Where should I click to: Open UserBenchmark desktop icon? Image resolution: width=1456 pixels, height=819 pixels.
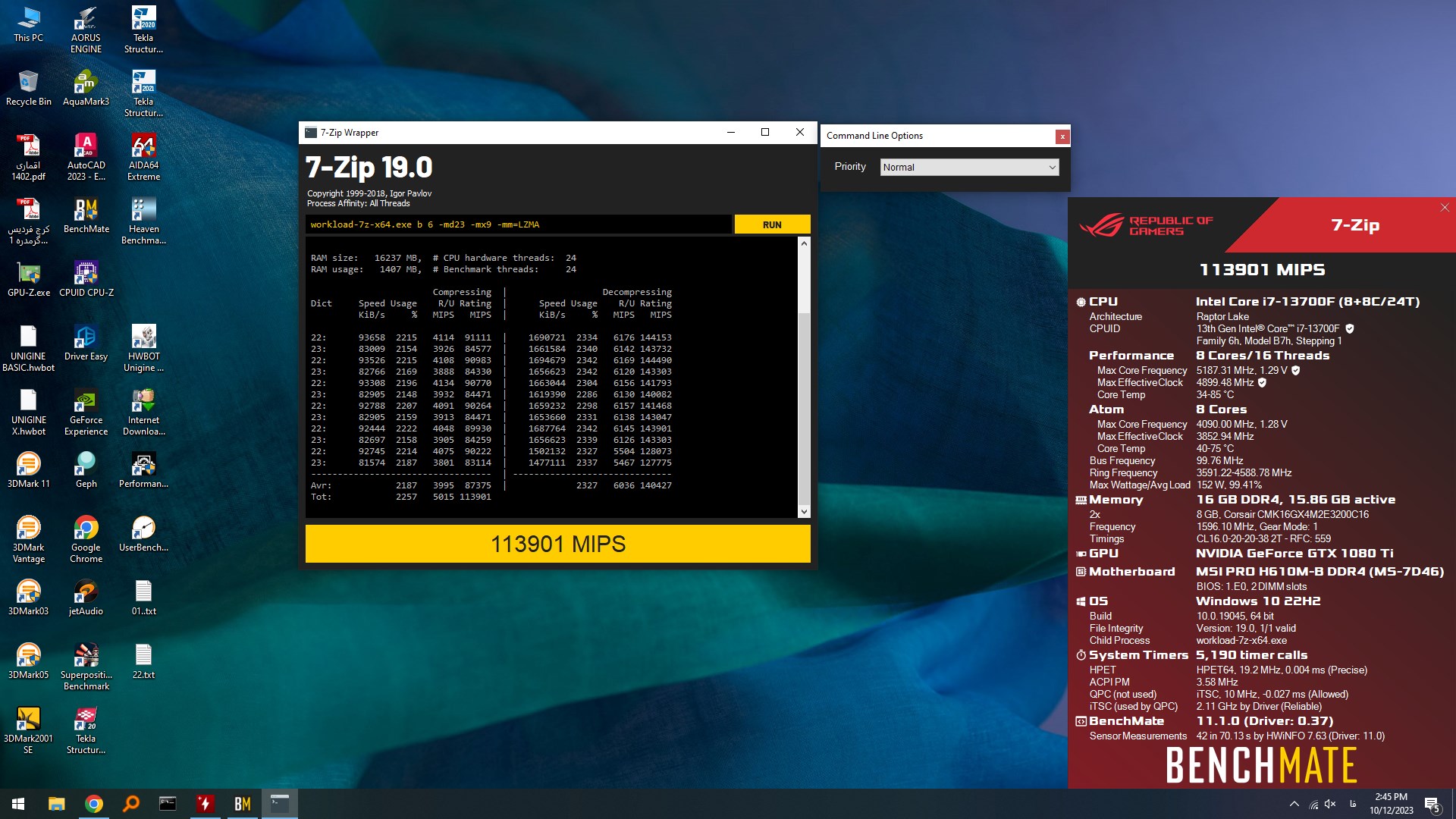[x=143, y=534]
